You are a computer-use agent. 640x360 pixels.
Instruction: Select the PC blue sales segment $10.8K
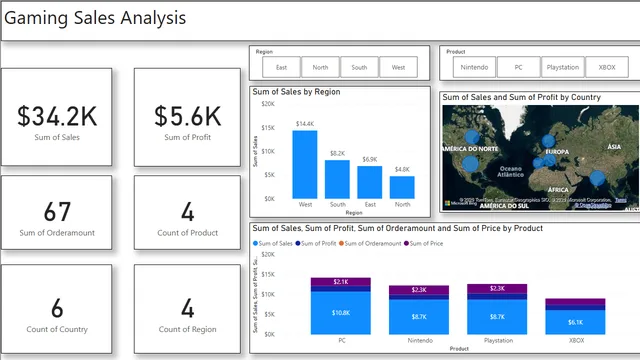pyautogui.click(x=341, y=313)
